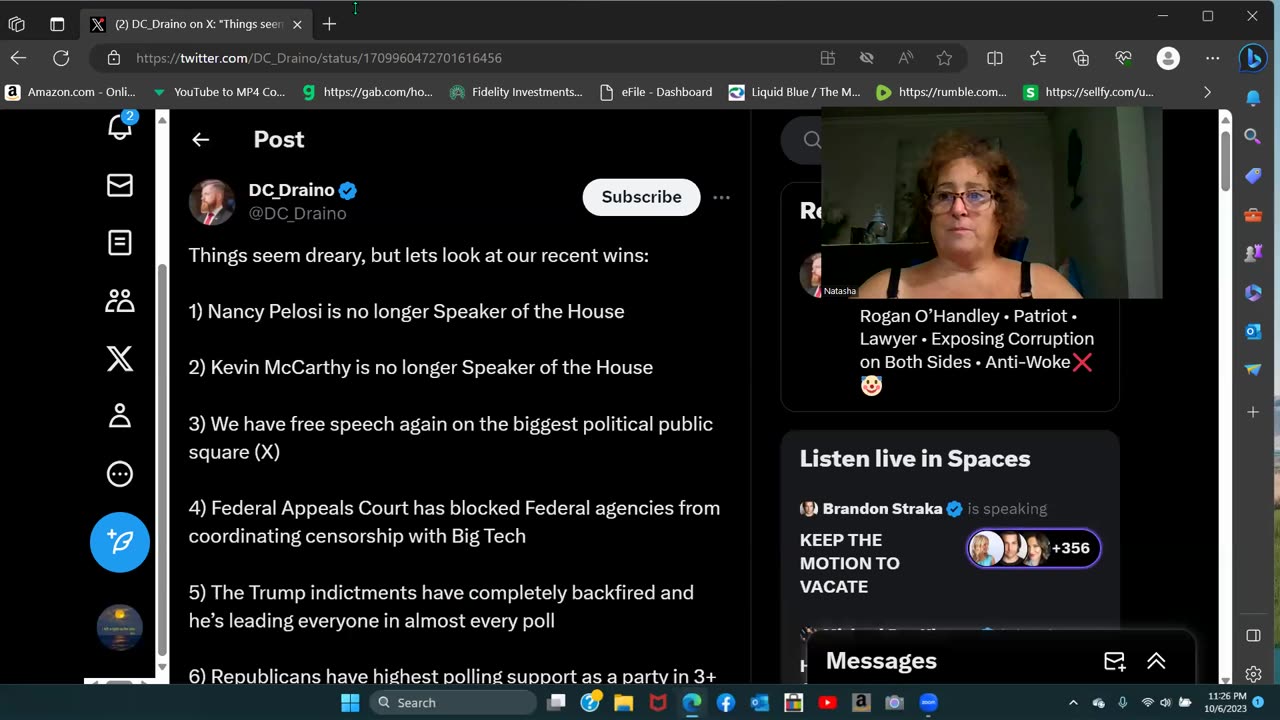Open a new browser tab
The width and height of the screenshot is (1280, 720).
(x=329, y=24)
